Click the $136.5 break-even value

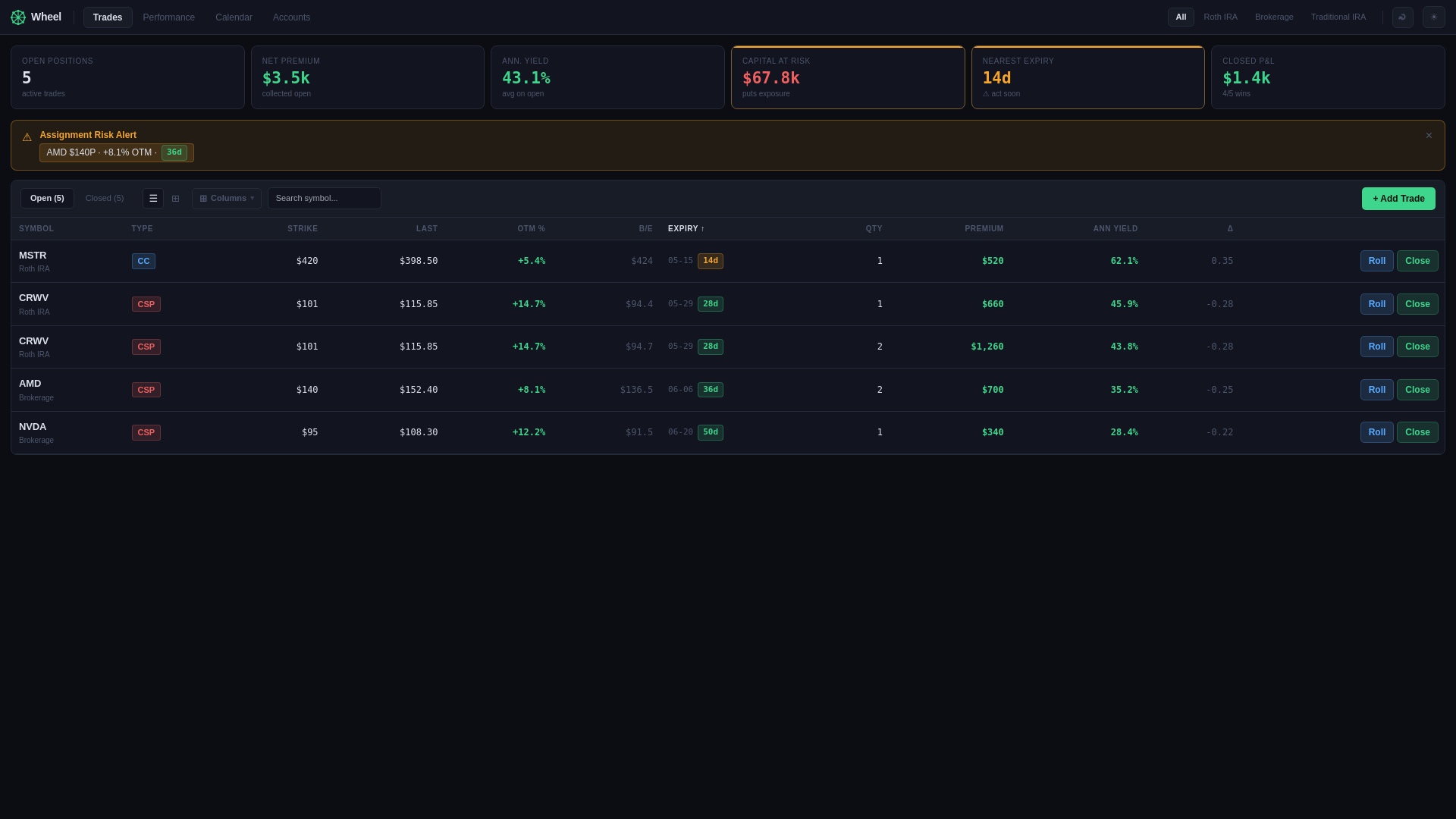point(636,391)
